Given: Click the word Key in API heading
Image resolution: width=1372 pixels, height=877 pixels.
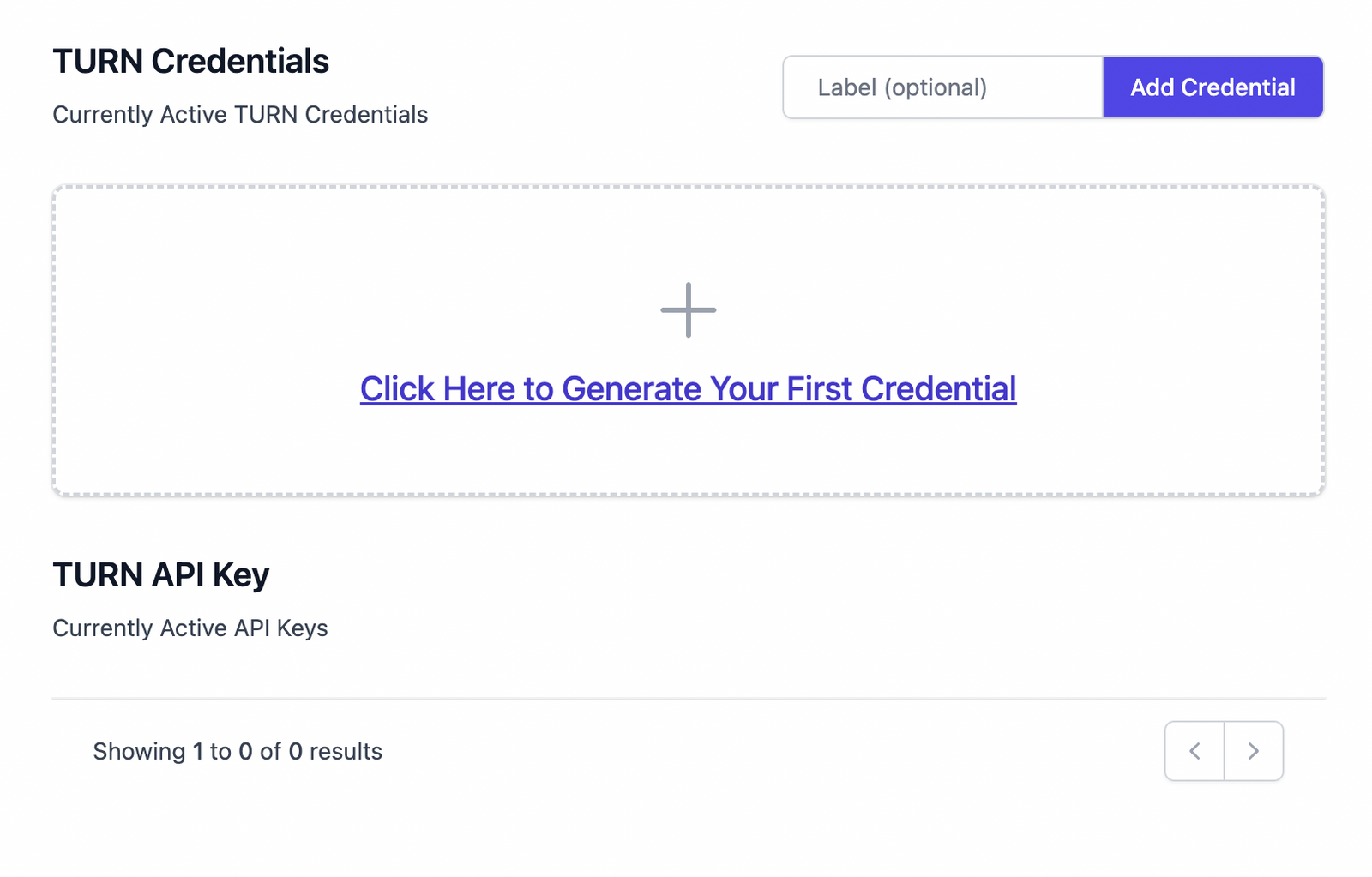Looking at the screenshot, I should click(x=241, y=575).
